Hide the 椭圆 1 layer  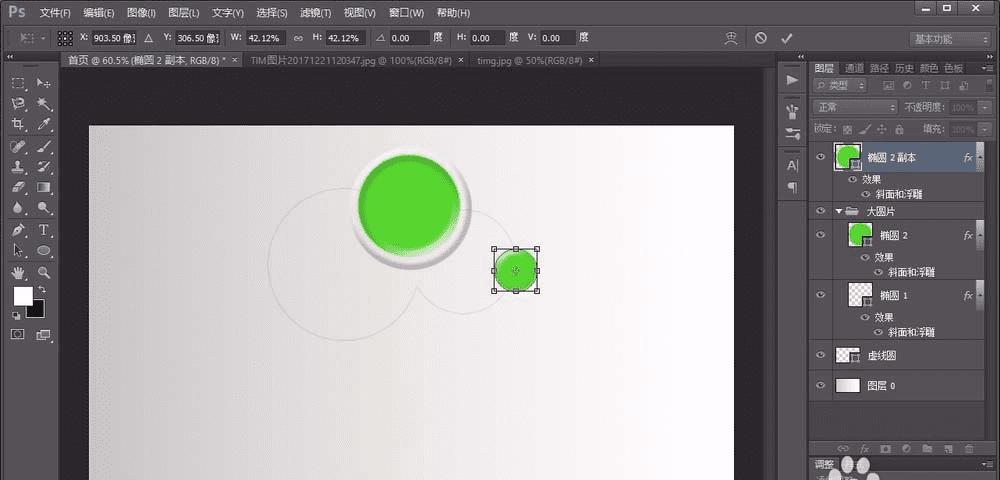pyautogui.click(x=821, y=295)
